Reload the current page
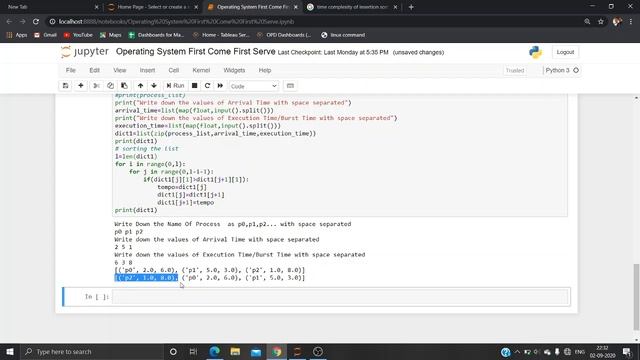 tap(36, 22)
